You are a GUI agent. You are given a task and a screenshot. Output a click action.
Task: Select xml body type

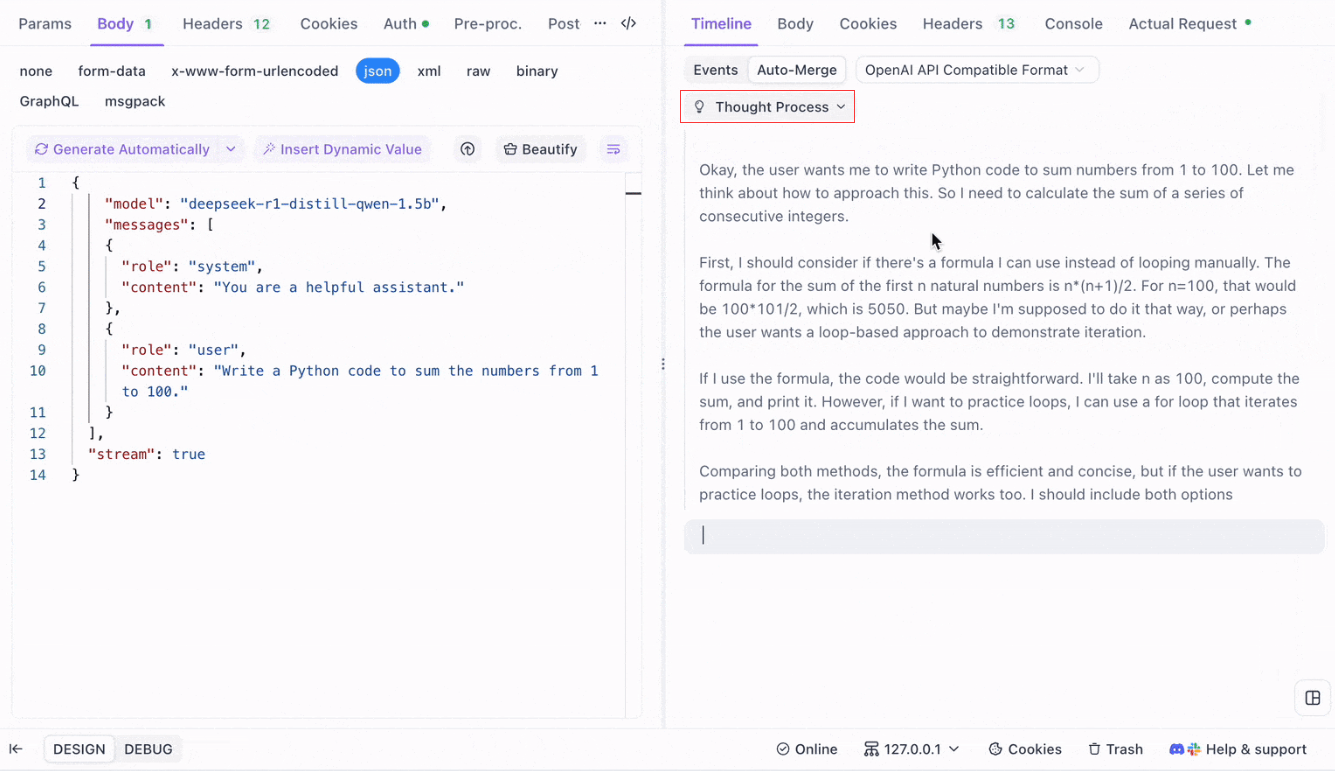[429, 71]
